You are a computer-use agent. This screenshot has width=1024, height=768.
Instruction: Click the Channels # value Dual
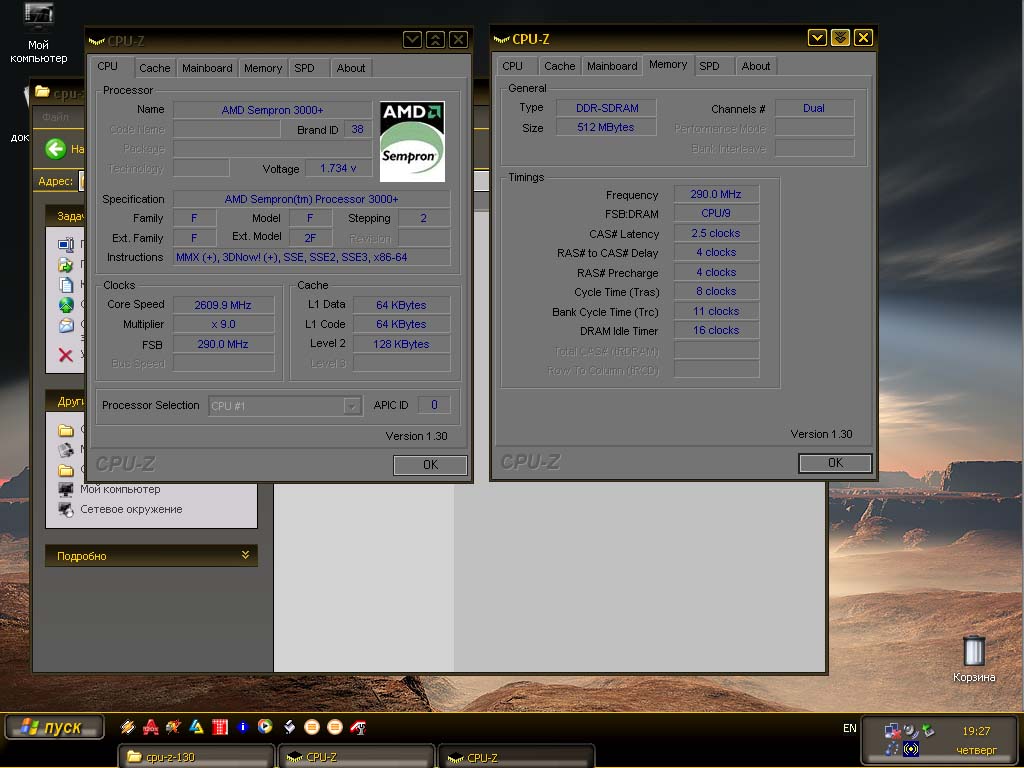(814, 108)
